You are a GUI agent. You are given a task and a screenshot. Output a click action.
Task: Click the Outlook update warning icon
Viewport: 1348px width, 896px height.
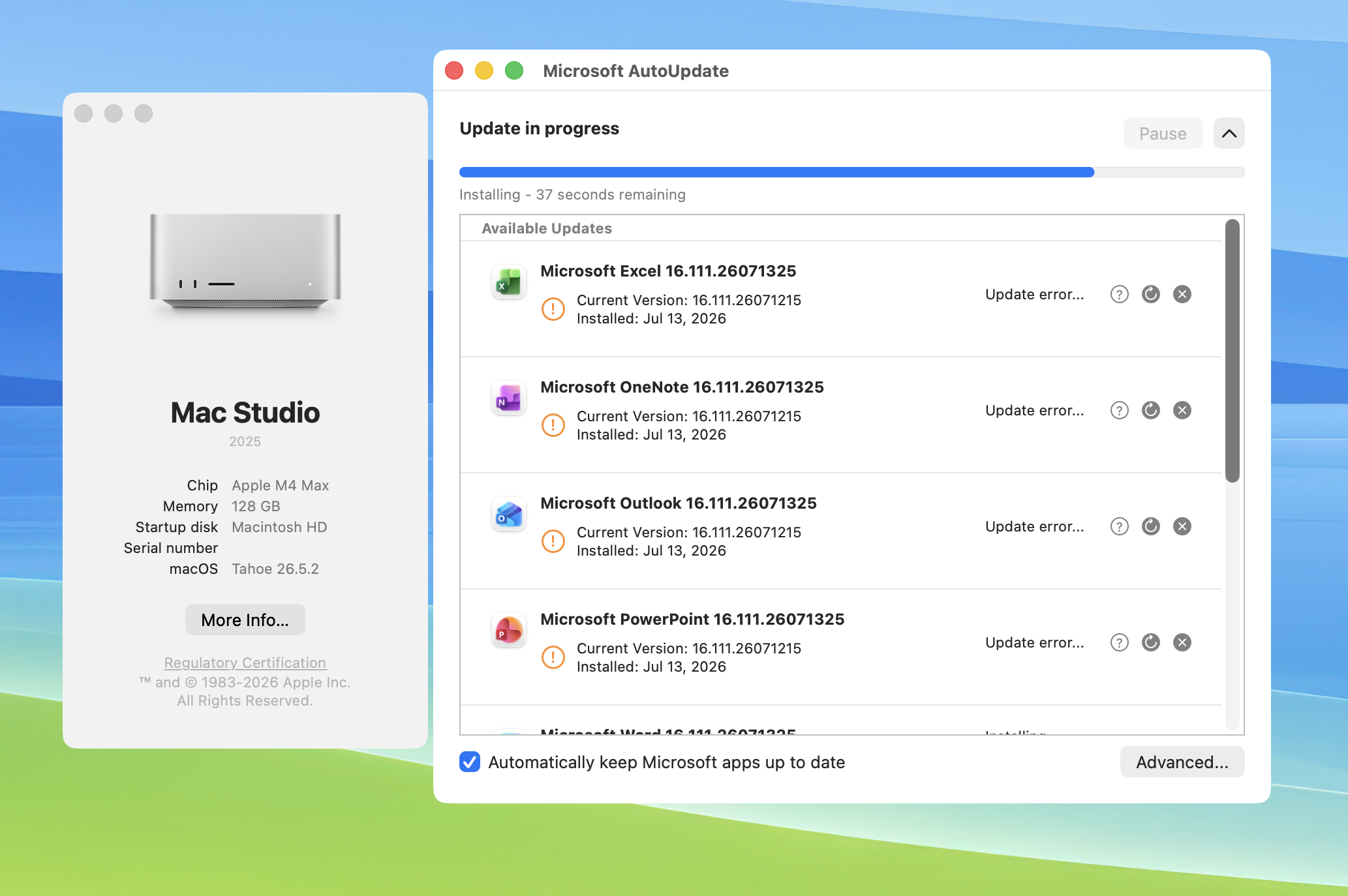(x=553, y=541)
